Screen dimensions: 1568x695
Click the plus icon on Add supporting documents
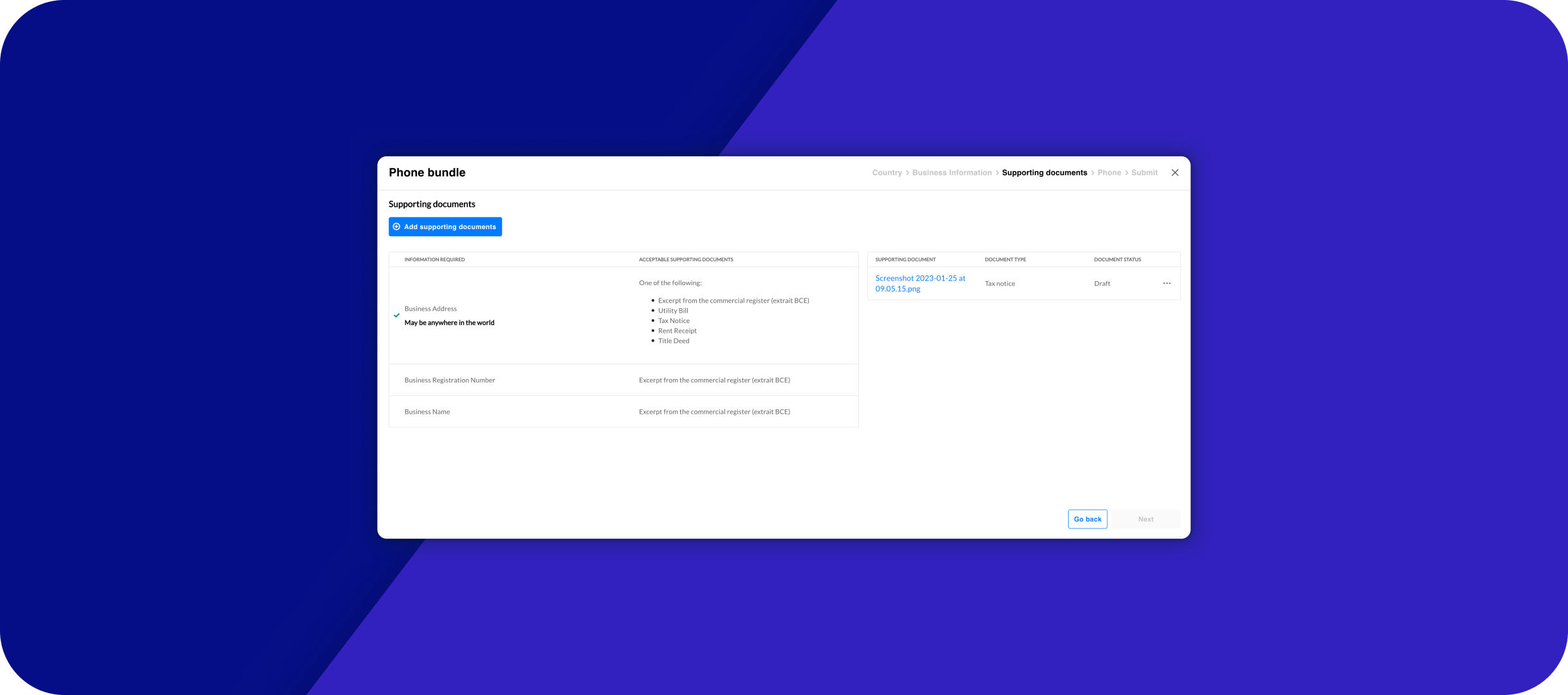click(x=396, y=227)
